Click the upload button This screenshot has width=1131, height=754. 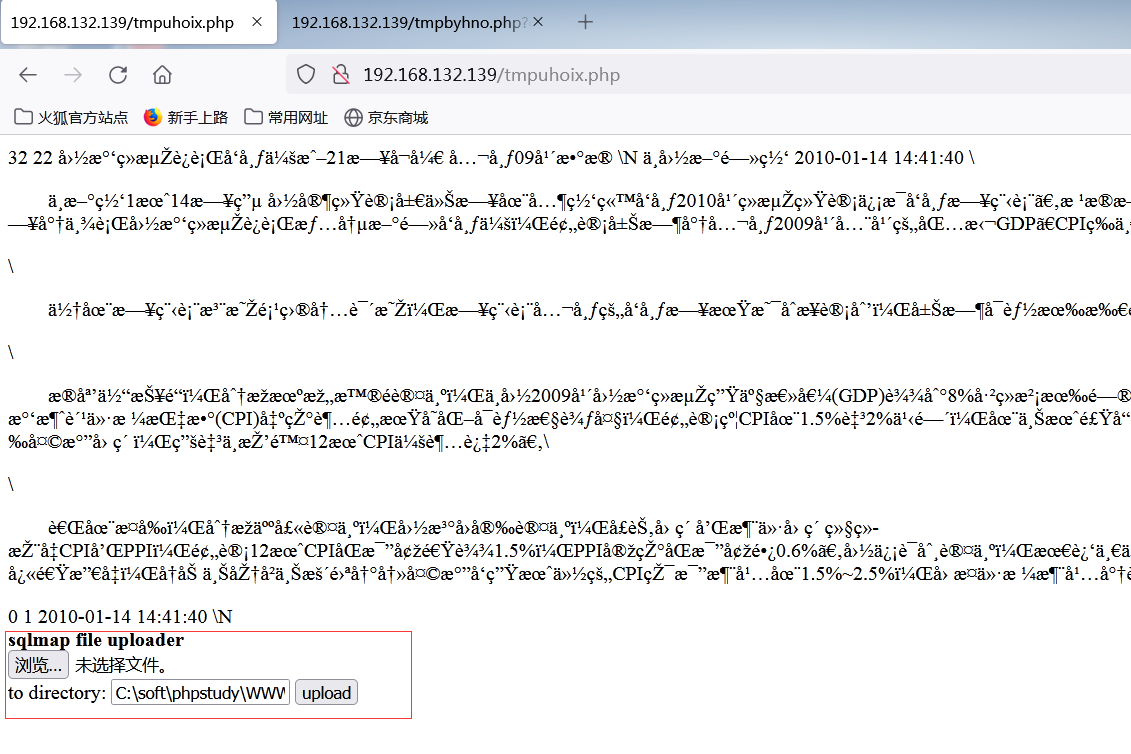[x=326, y=692]
